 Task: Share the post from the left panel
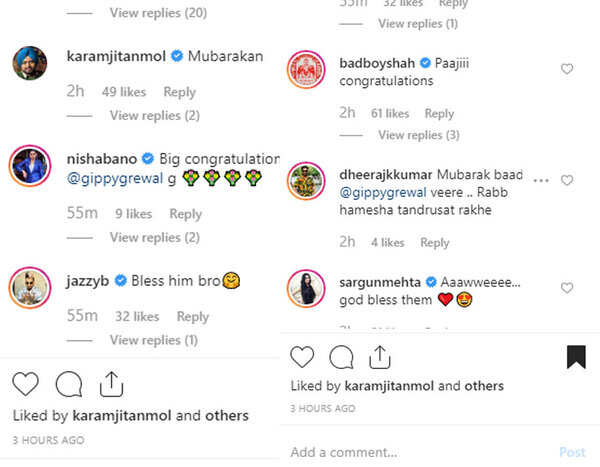(112, 384)
